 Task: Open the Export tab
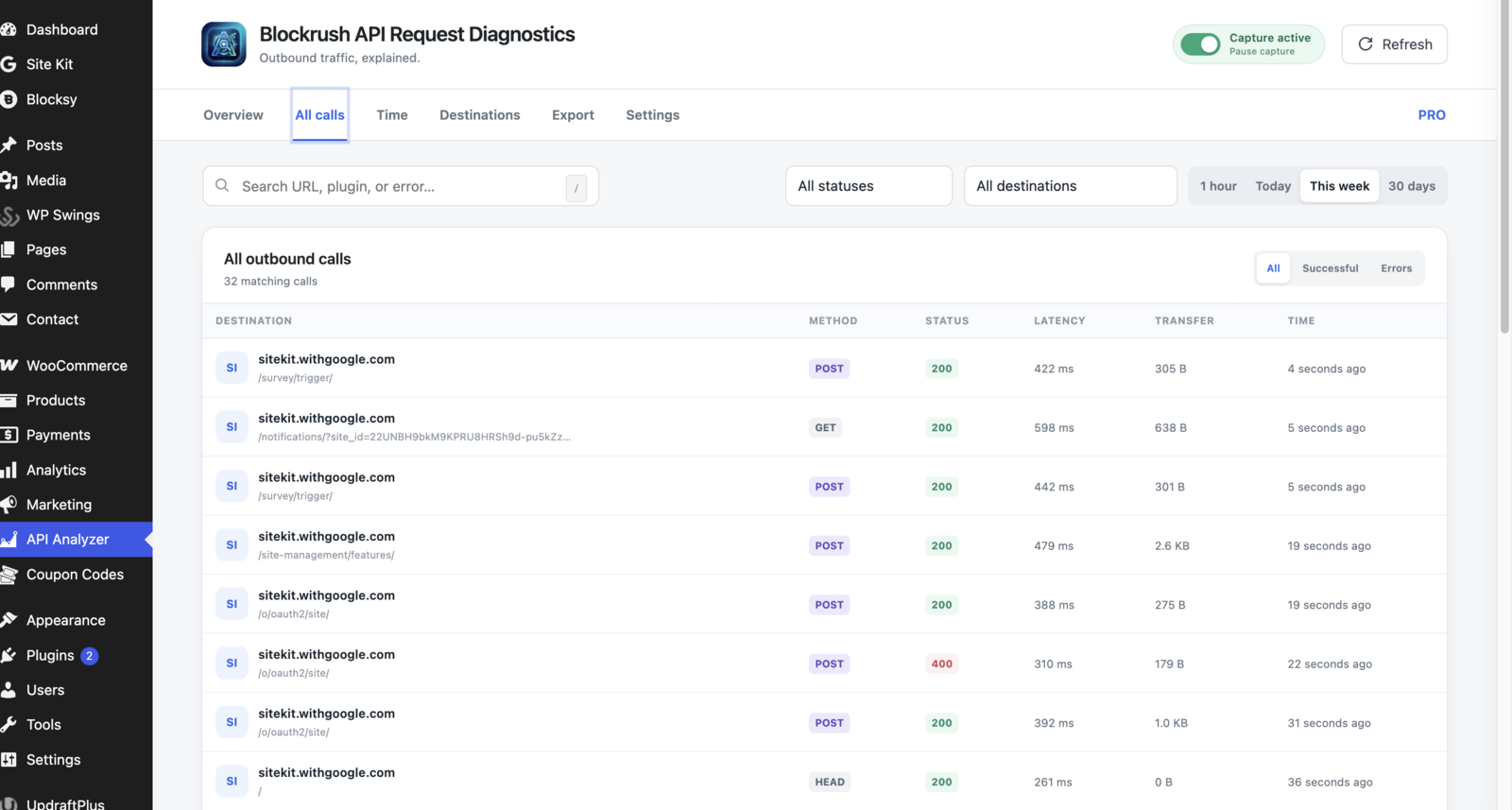pos(573,115)
